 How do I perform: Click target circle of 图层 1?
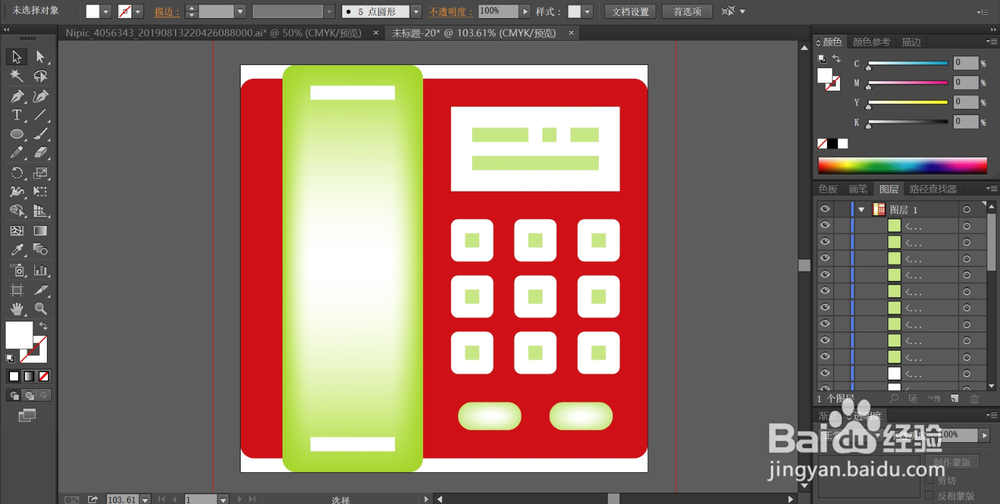[x=967, y=209]
